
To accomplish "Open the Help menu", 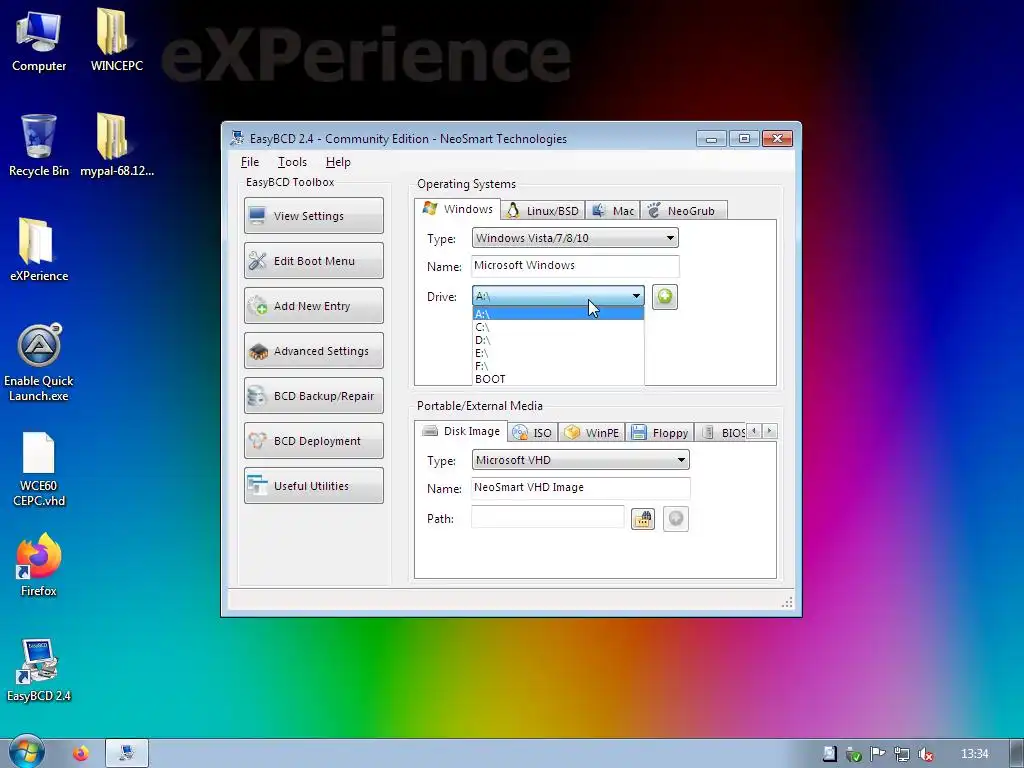I will click(338, 162).
